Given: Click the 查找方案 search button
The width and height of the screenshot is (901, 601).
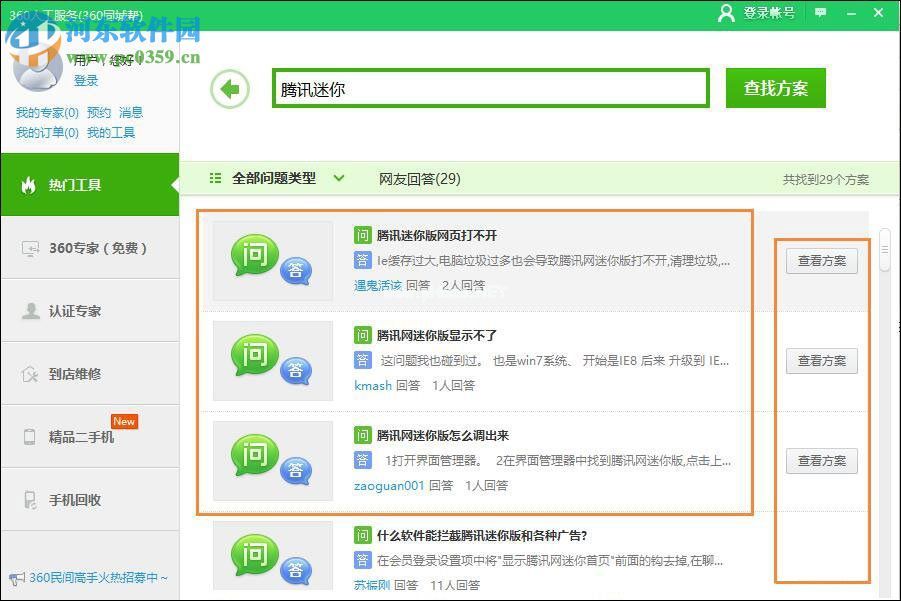Looking at the screenshot, I should point(775,88).
